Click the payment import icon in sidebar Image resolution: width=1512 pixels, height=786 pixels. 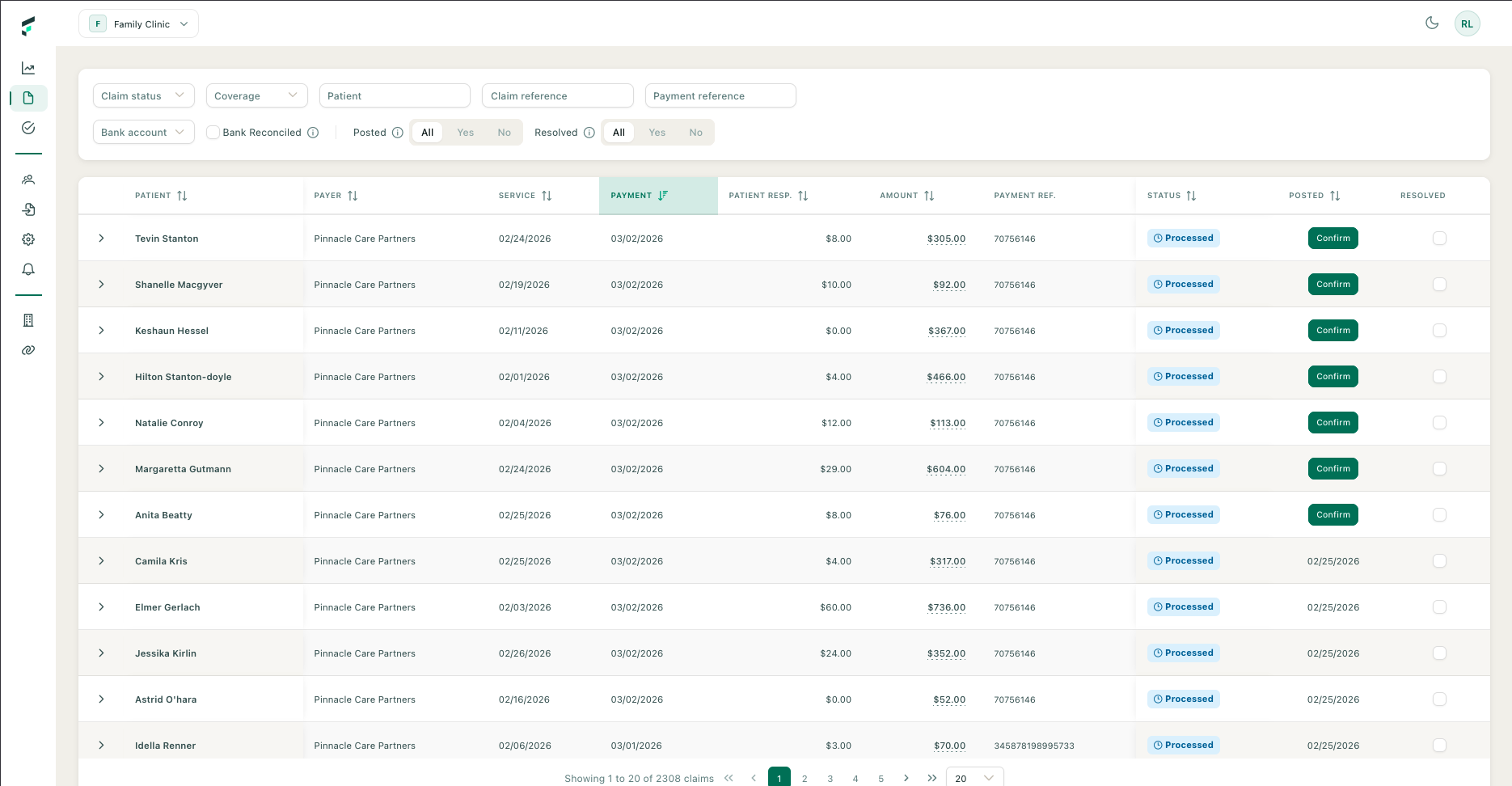(x=28, y=209)
